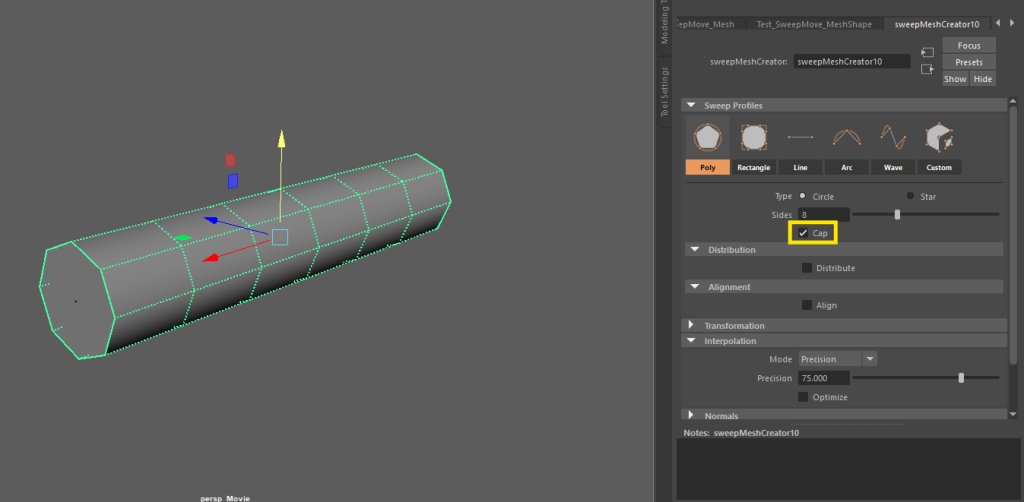Click the Presets button
This screenshot has height=502, width=1024.
point(969,62)
